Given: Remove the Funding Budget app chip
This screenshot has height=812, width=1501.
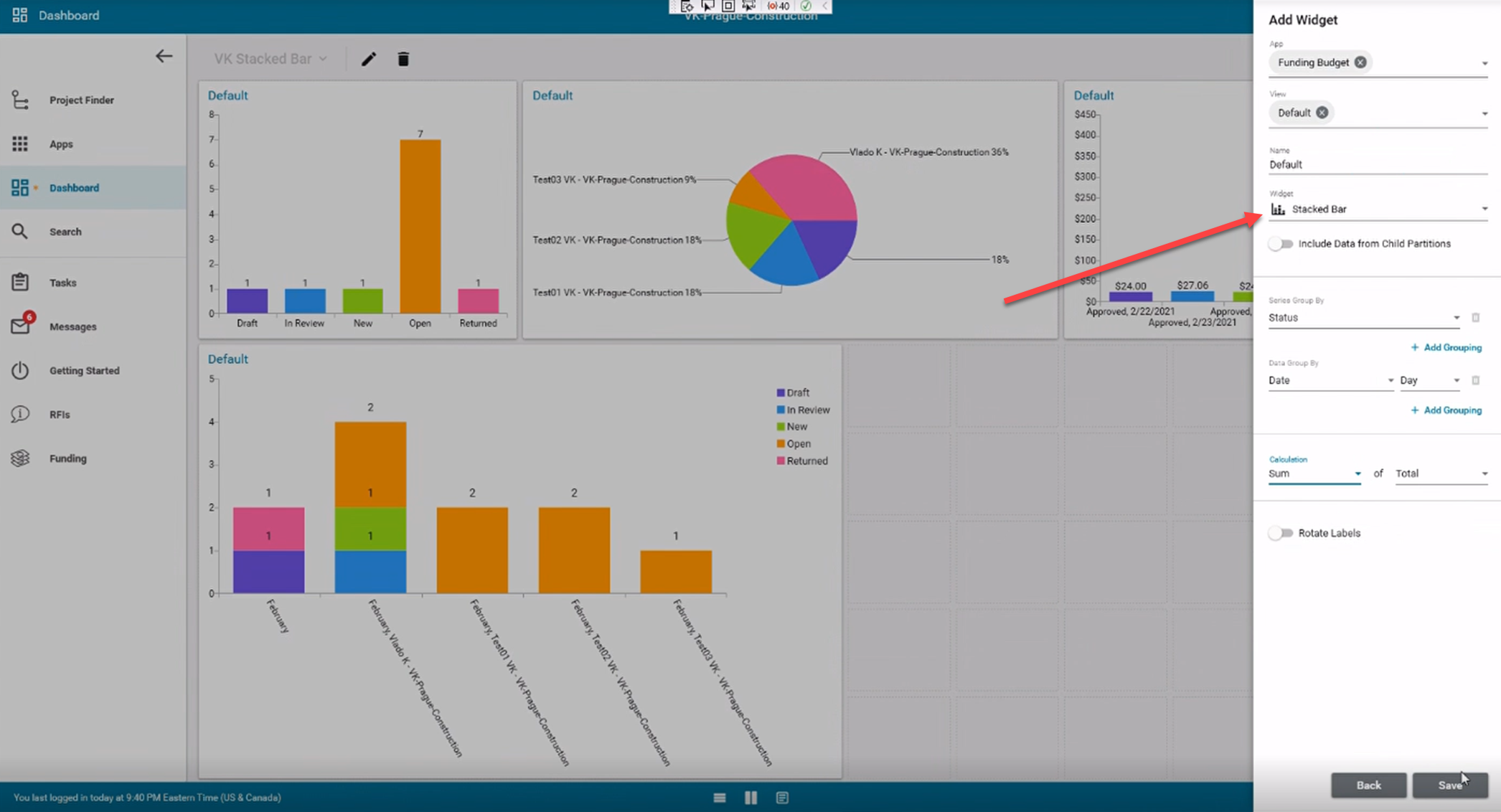Looking at the screenshot, I should click(1360, 62).
